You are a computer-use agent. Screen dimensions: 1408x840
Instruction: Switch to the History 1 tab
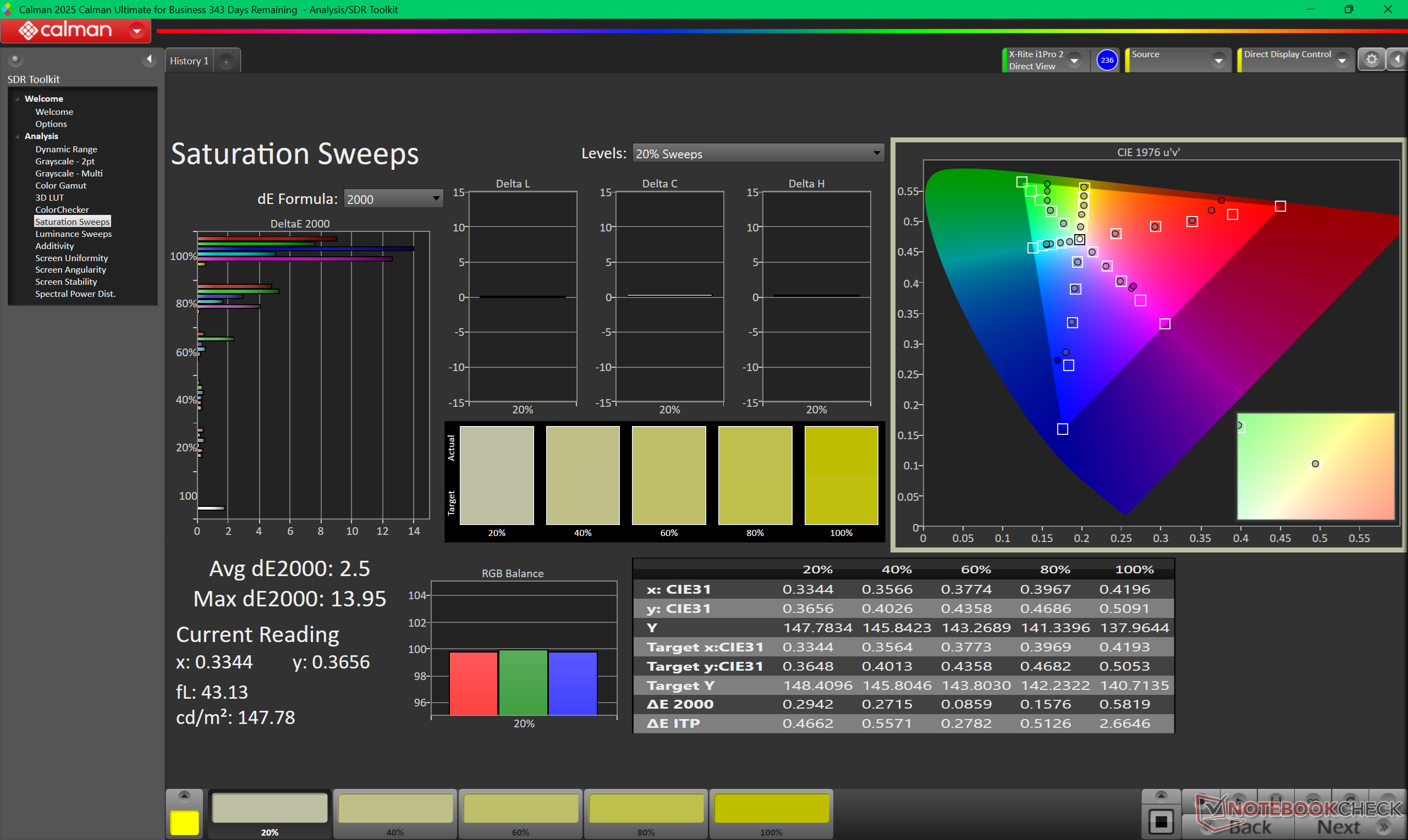189,61
